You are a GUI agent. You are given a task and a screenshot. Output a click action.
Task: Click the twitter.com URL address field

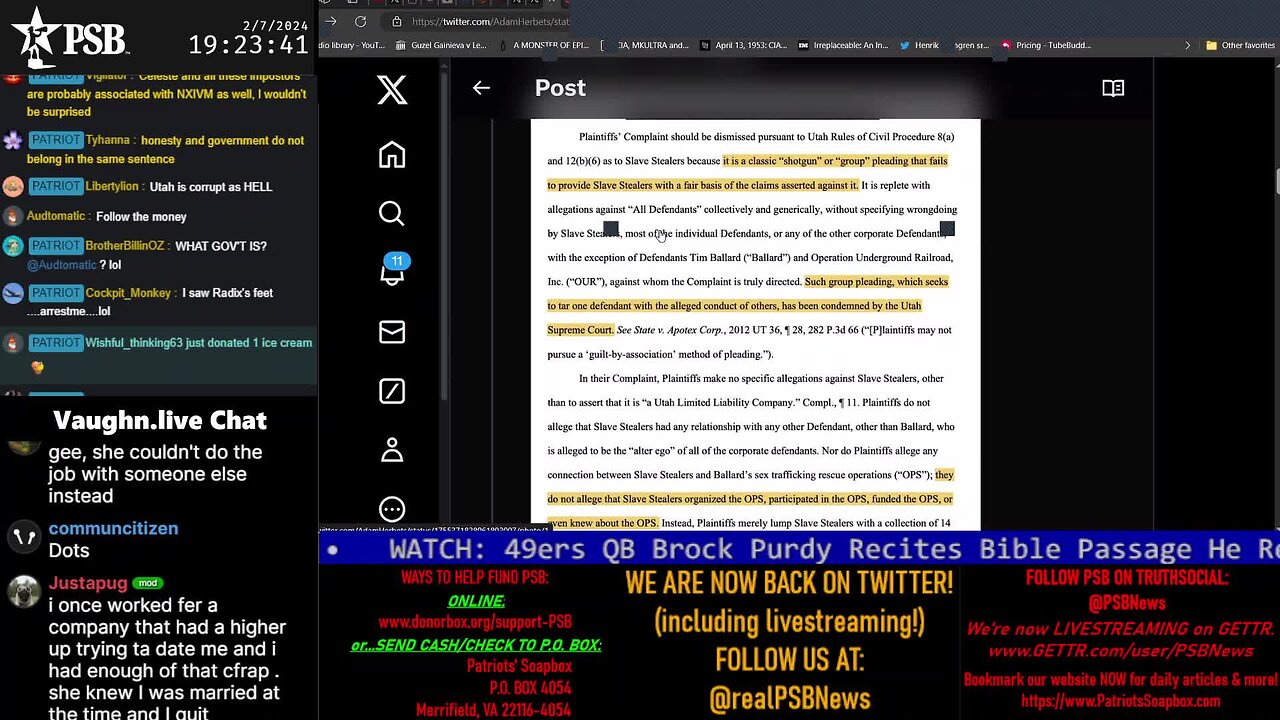coord(490,21)
